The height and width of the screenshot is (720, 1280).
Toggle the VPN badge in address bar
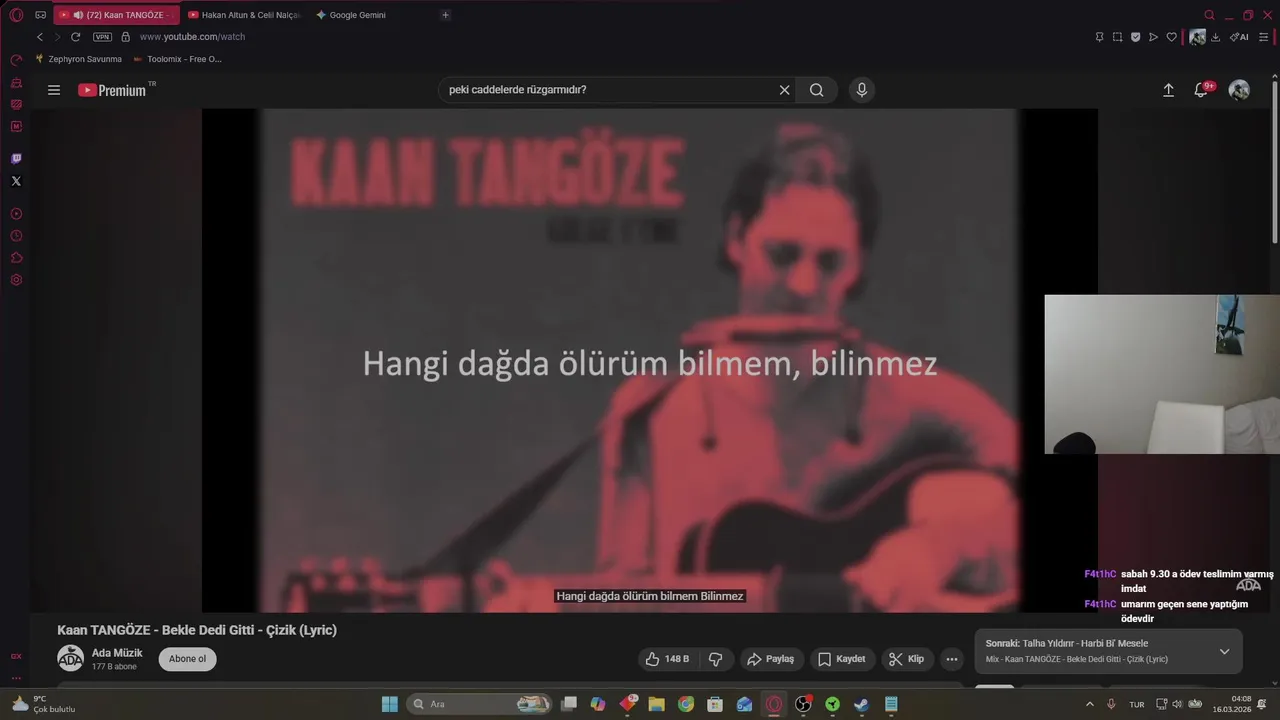tap(102, 37)
